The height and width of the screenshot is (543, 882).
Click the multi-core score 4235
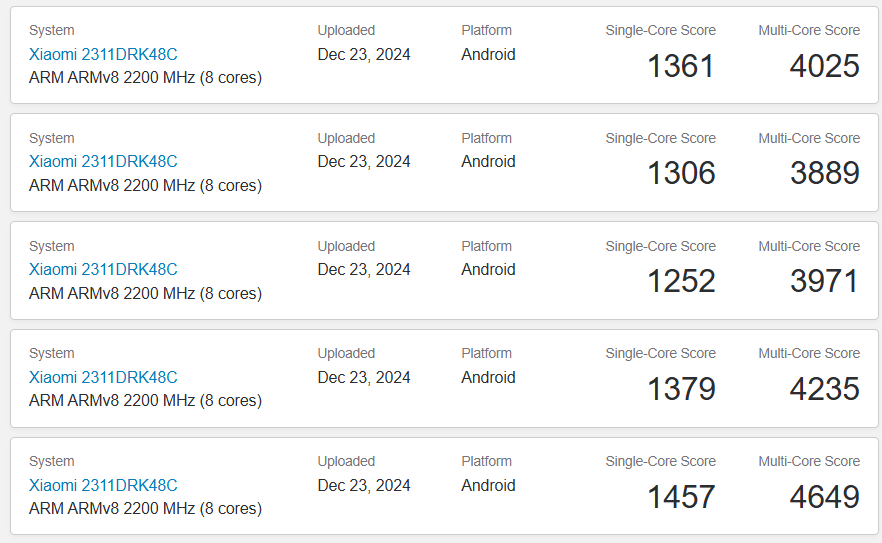click(x=825, y=389)
